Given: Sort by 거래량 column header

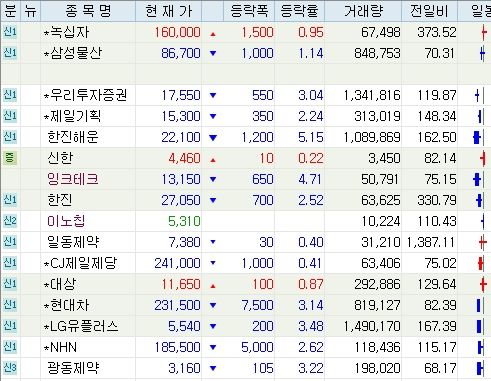Looking at the screenshot, I should coord(363,11).
